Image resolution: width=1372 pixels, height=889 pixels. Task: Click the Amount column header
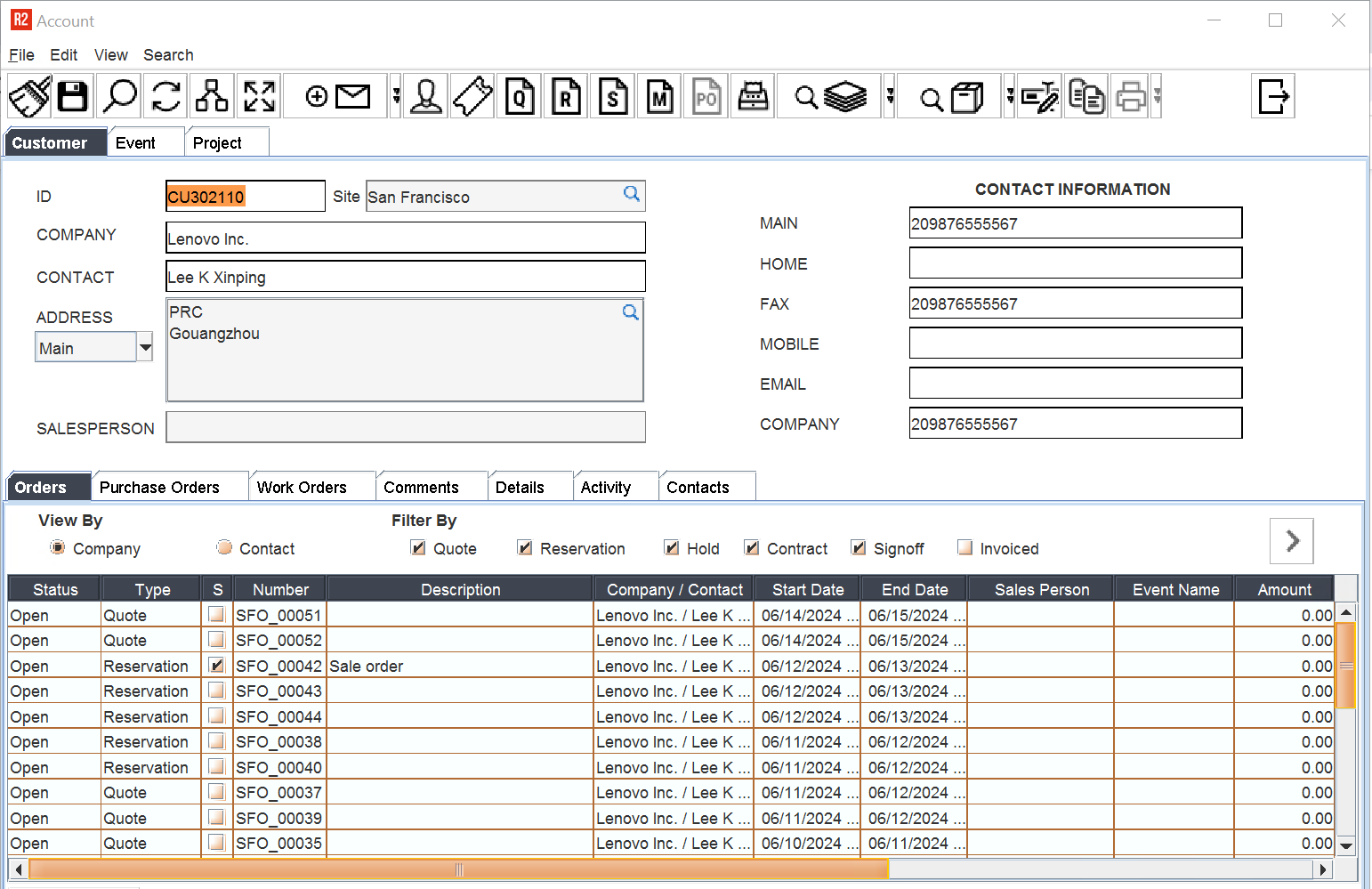point(1283,589)
